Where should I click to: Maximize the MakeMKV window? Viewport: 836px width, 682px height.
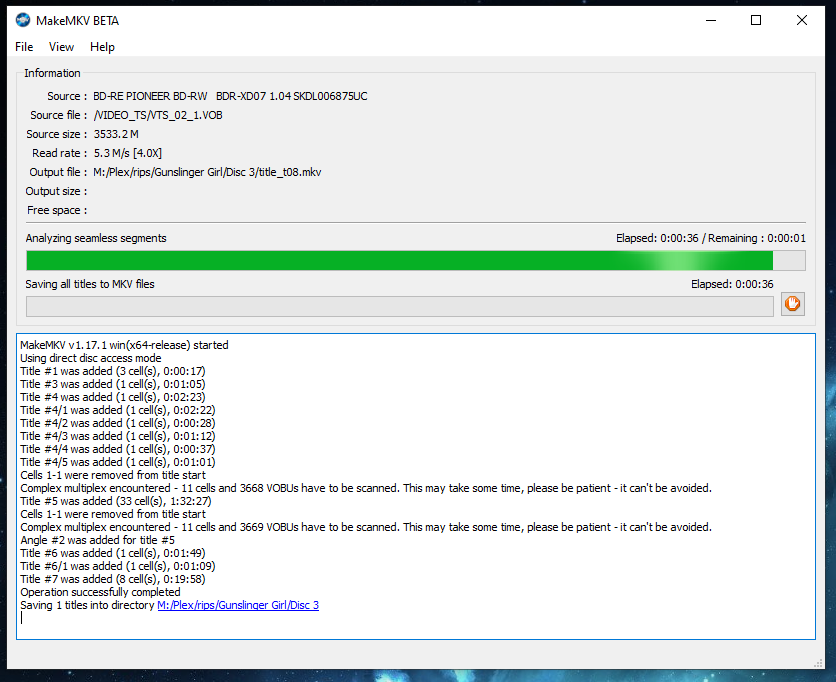(755, 19)
